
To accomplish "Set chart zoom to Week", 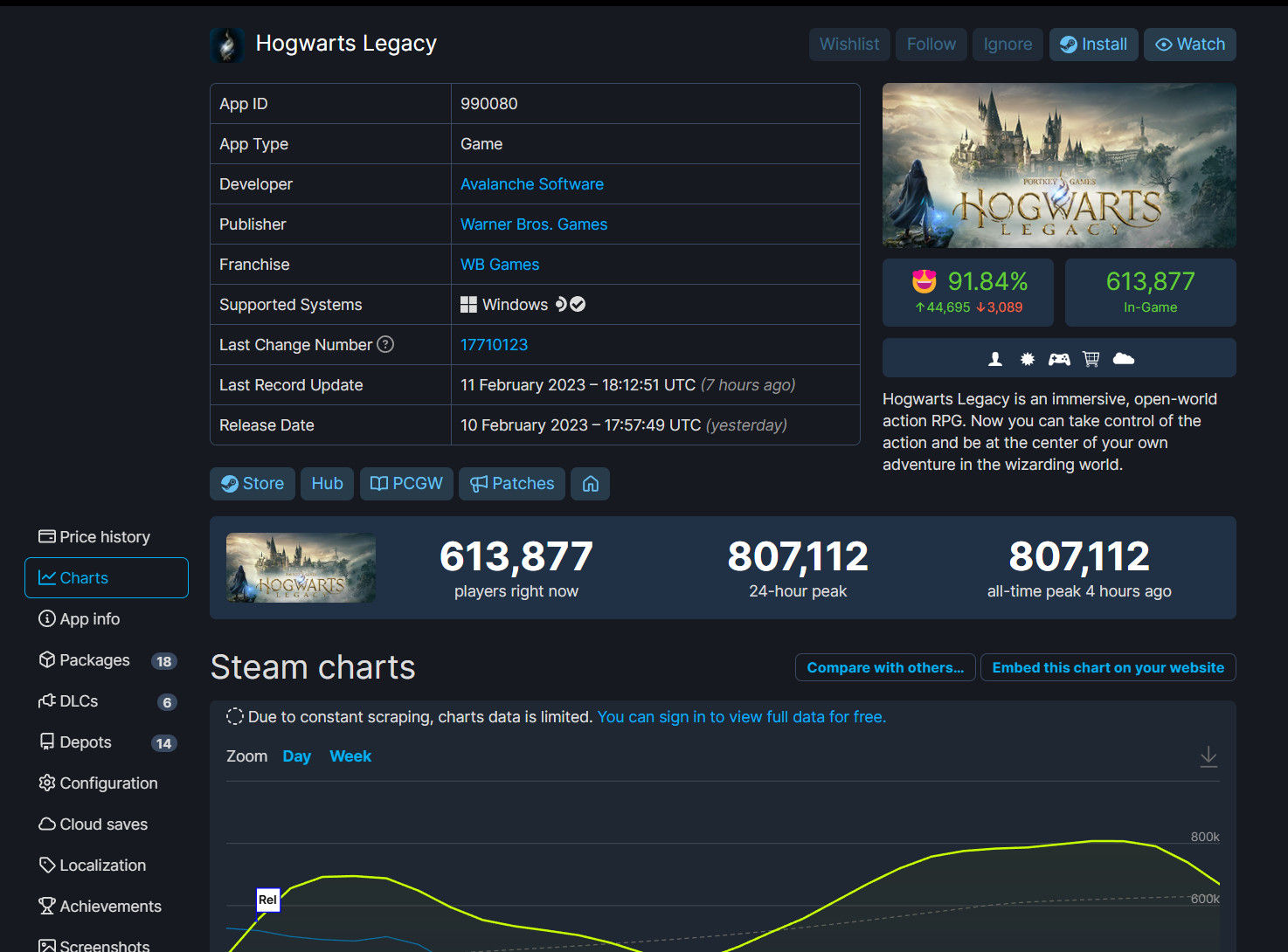I will click(350, 756).
